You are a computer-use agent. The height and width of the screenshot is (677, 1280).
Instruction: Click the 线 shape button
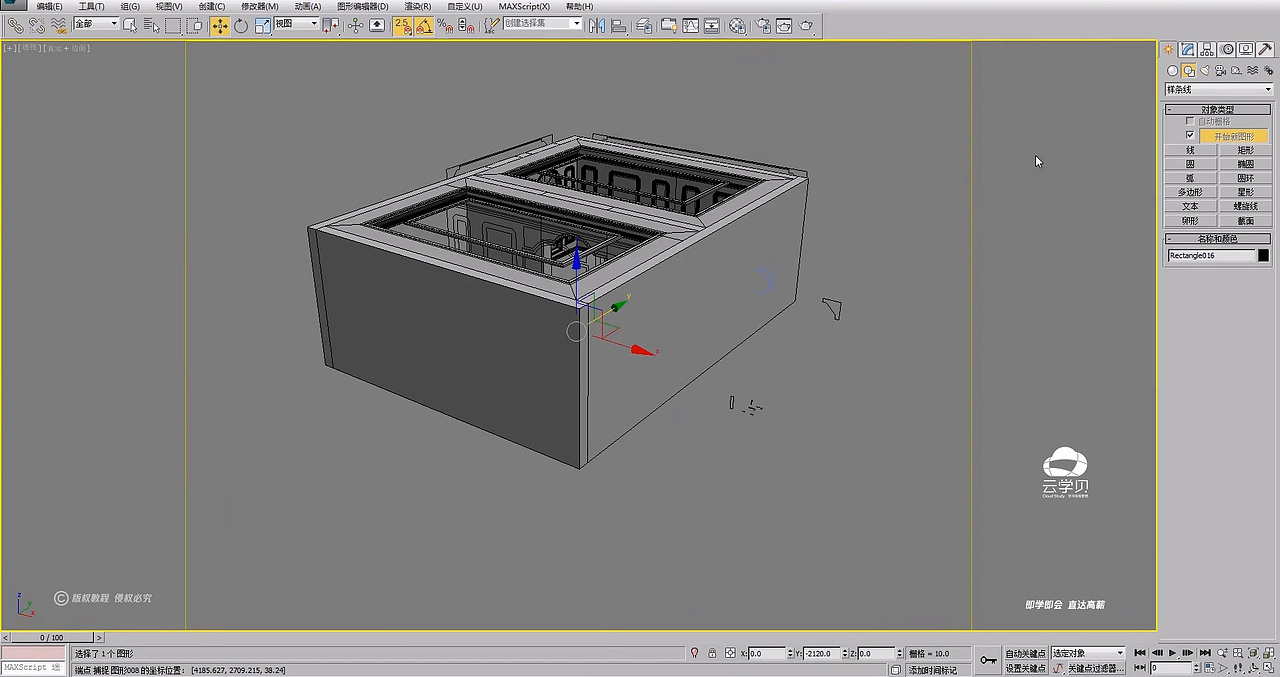pos(1190,150)
